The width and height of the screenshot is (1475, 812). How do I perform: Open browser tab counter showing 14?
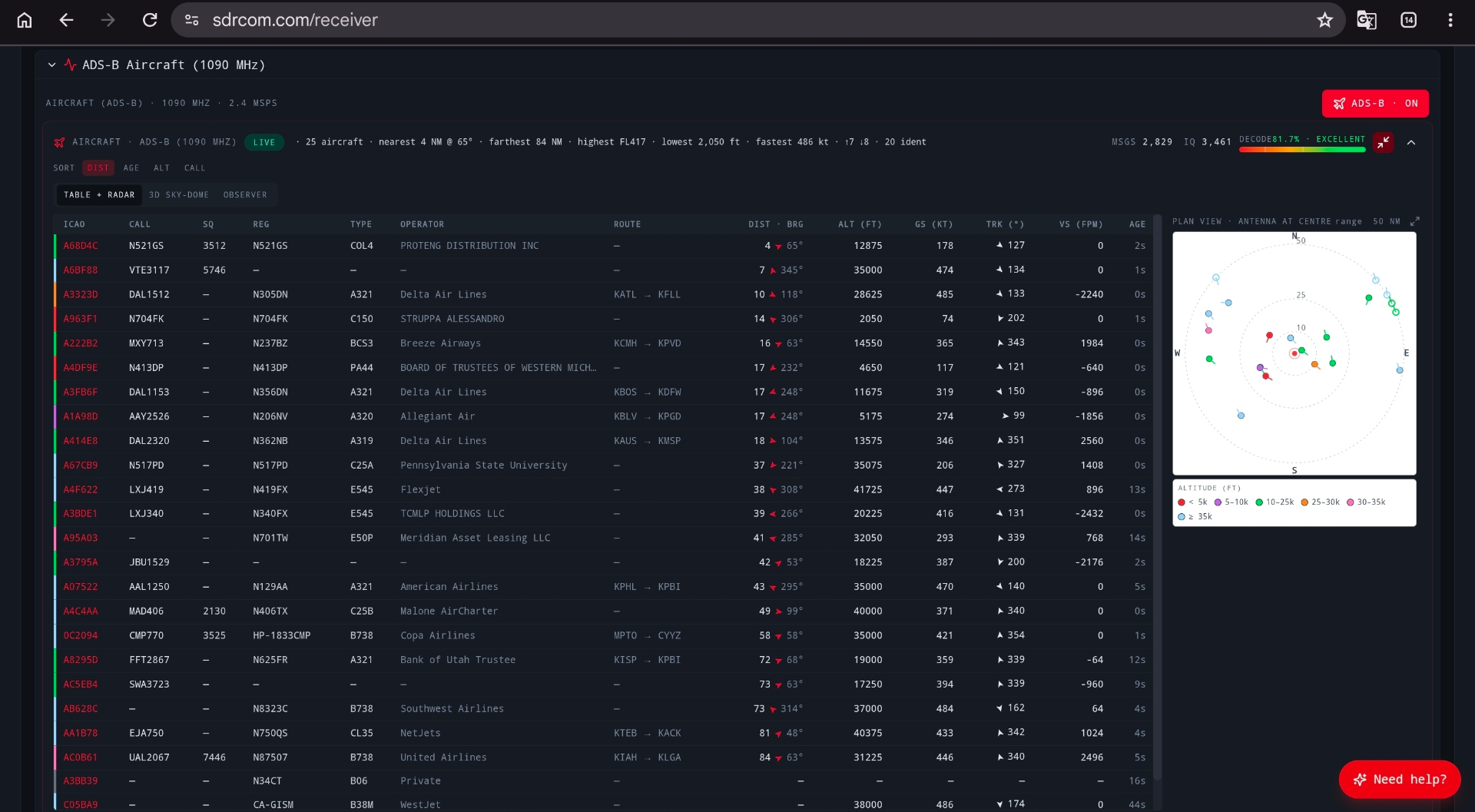[1408, 20]
